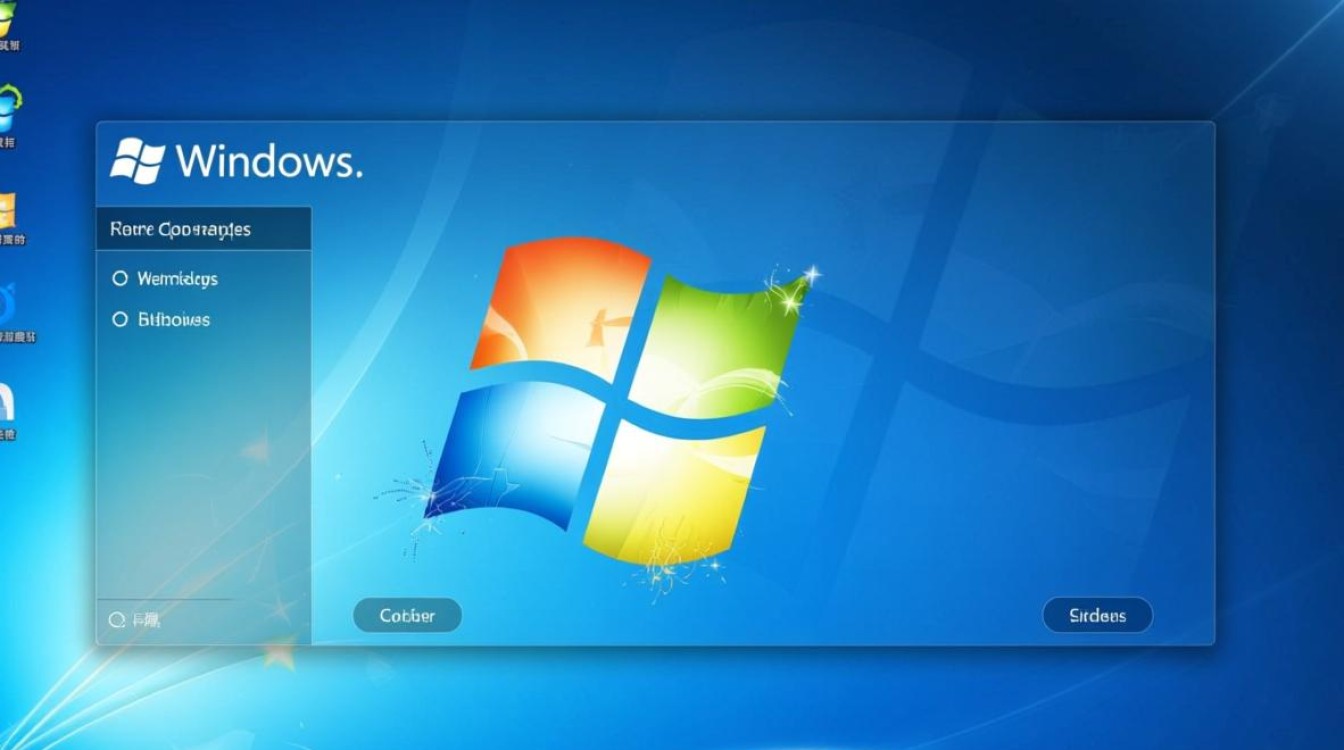Click the Btlboiwes option label text
1344x750 pixels.
point(173,320)
